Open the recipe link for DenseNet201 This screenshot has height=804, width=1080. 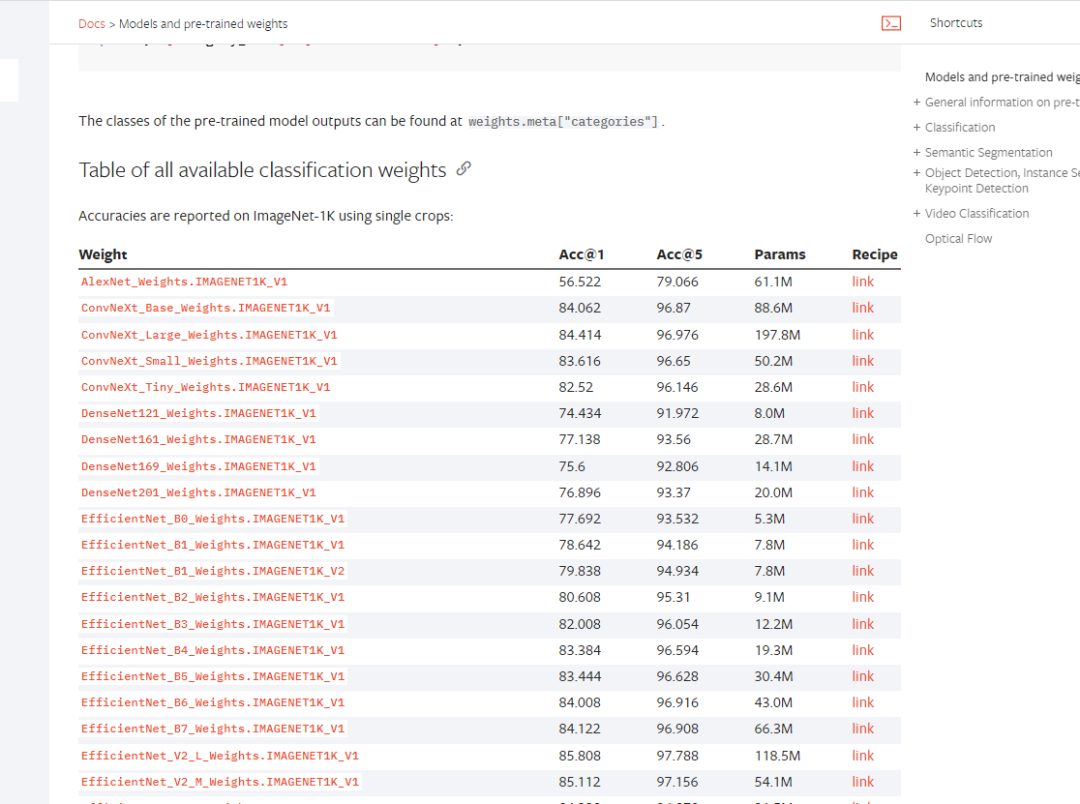[x=862, y=493]
